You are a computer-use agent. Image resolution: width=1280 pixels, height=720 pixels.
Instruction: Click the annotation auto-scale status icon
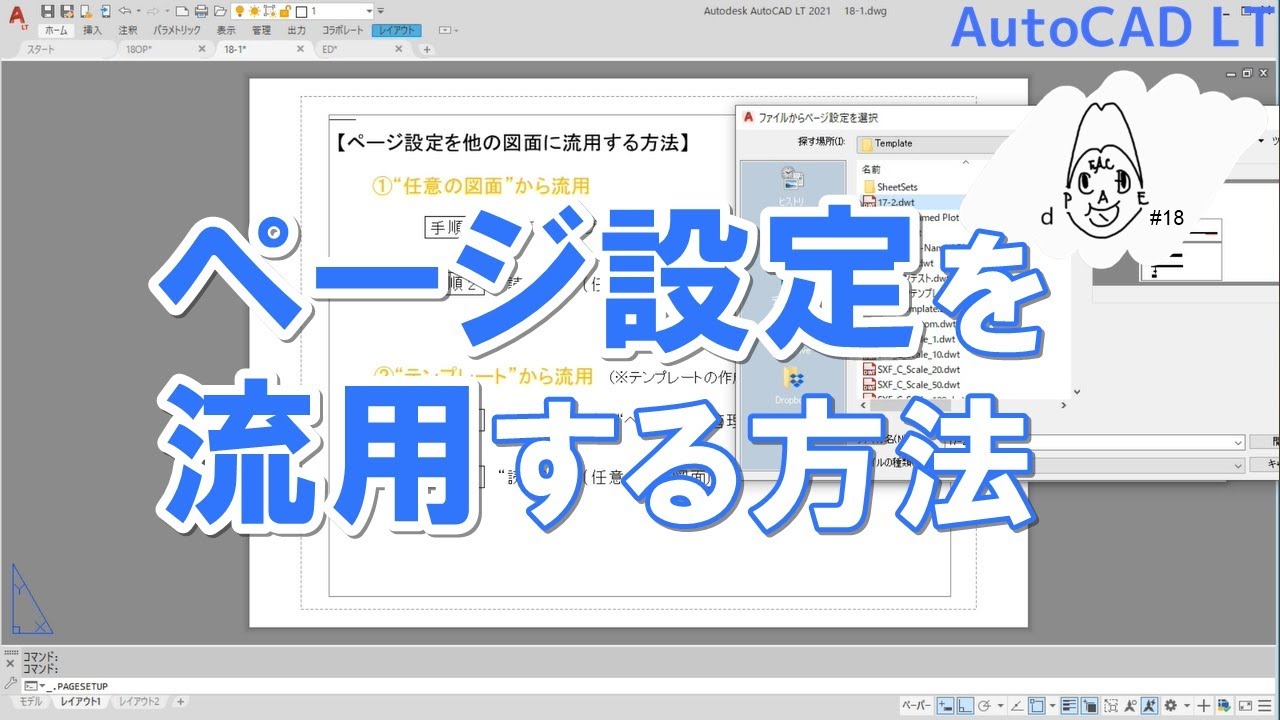pos(1149,705)
